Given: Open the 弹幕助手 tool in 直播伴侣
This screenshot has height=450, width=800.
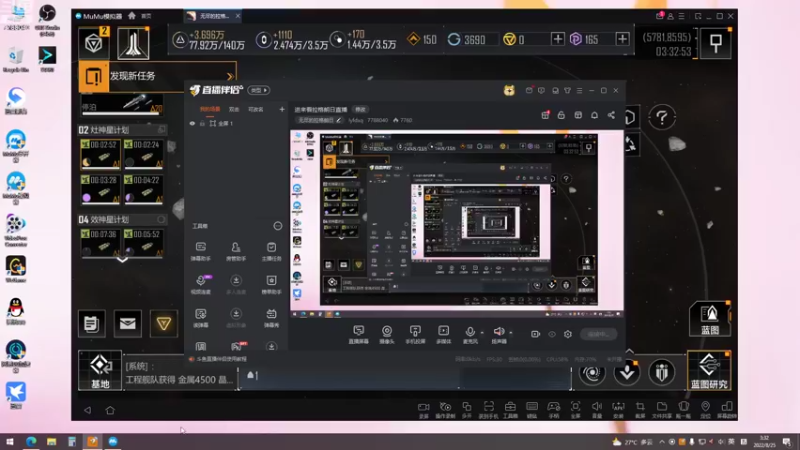Looking at the screenshot, I should (x=201, y=251).
